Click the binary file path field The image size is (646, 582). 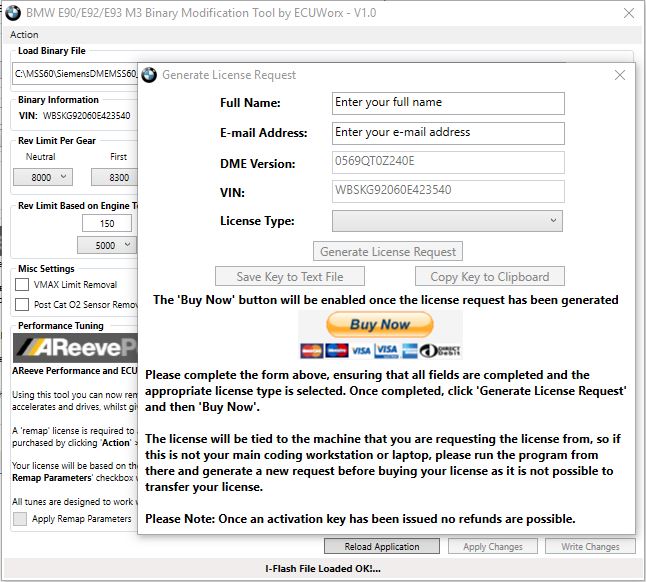click(x=75, y=74)
